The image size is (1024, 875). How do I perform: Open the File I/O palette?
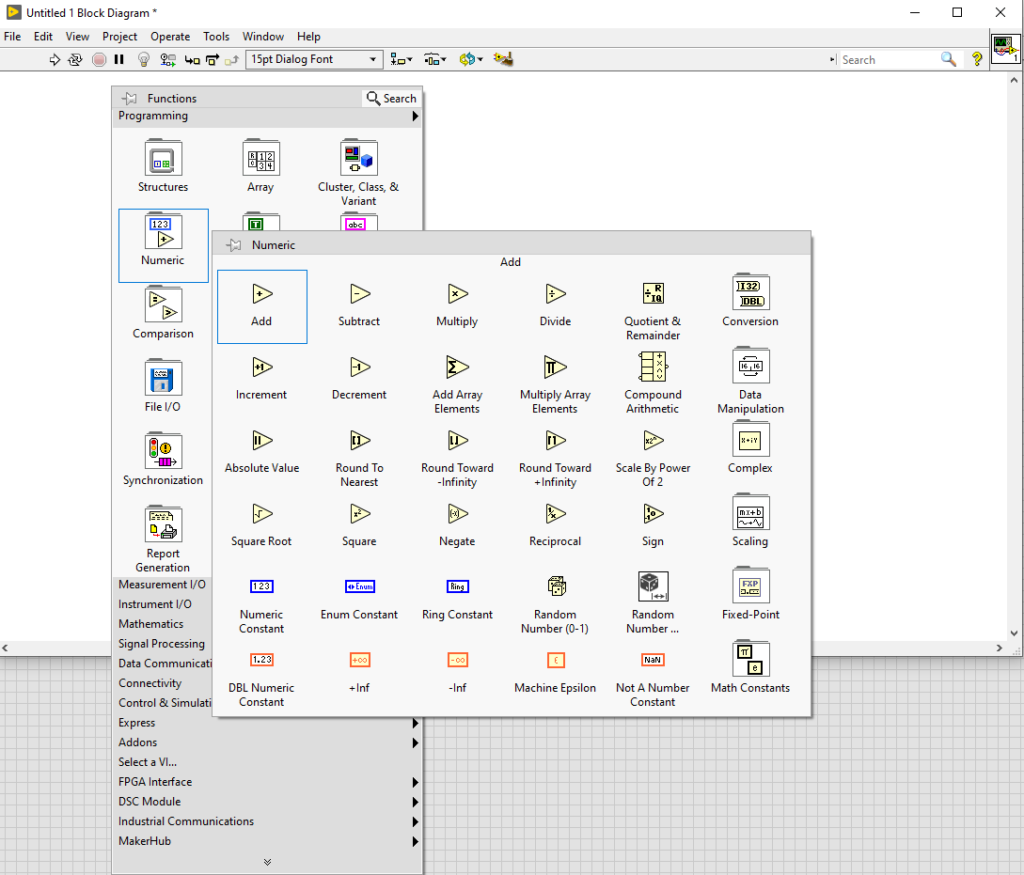[x=163, y=385]
